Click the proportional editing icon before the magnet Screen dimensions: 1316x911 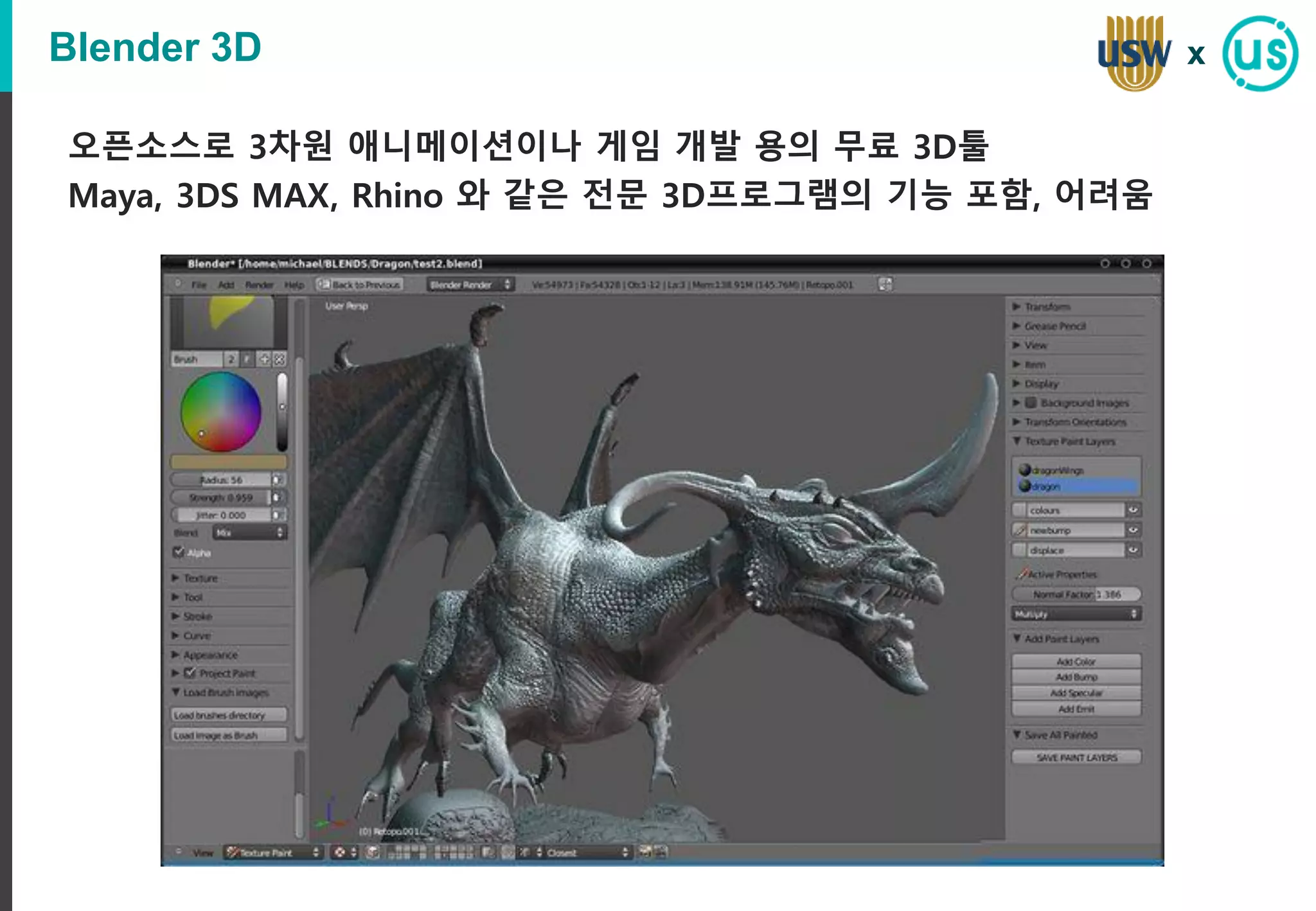click(x=508, y=853)
